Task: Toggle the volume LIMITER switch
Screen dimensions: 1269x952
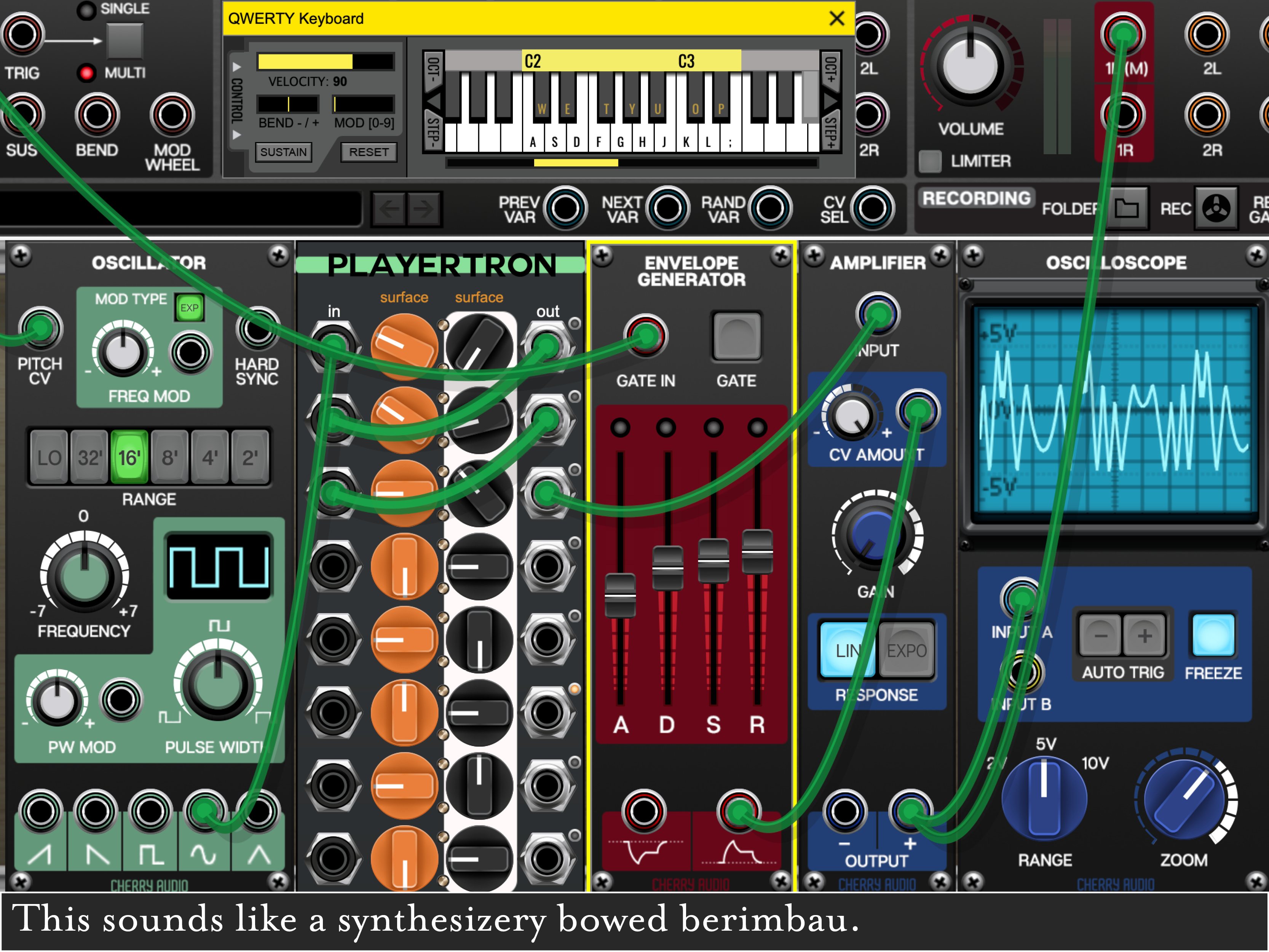Action: coord(930,161)
